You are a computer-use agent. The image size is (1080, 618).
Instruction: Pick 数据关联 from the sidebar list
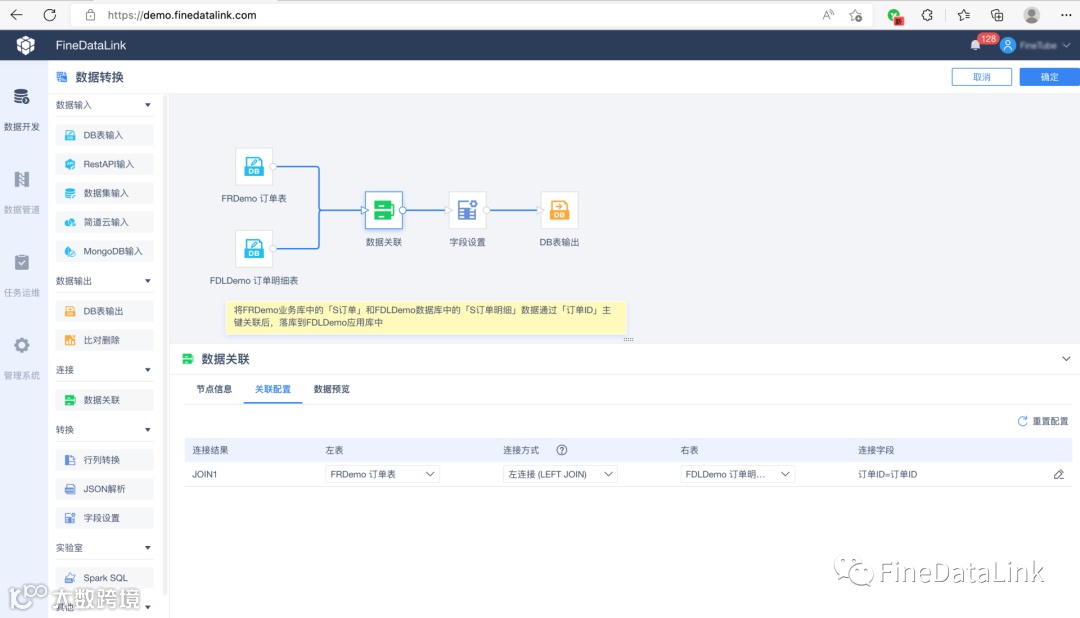pos(105,400)
